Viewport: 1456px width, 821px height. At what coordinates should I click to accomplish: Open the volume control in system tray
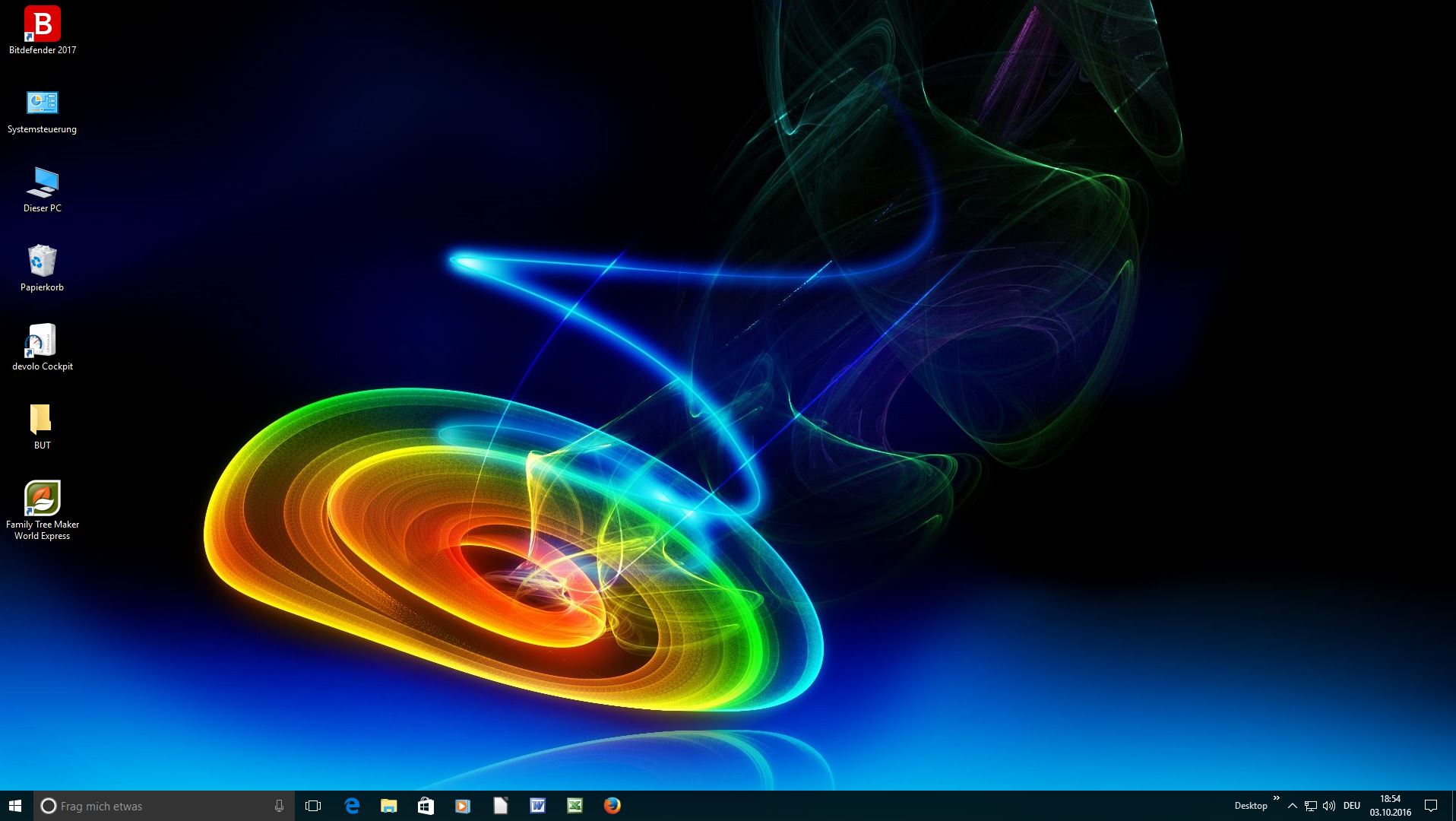(x=1329, y=806)
